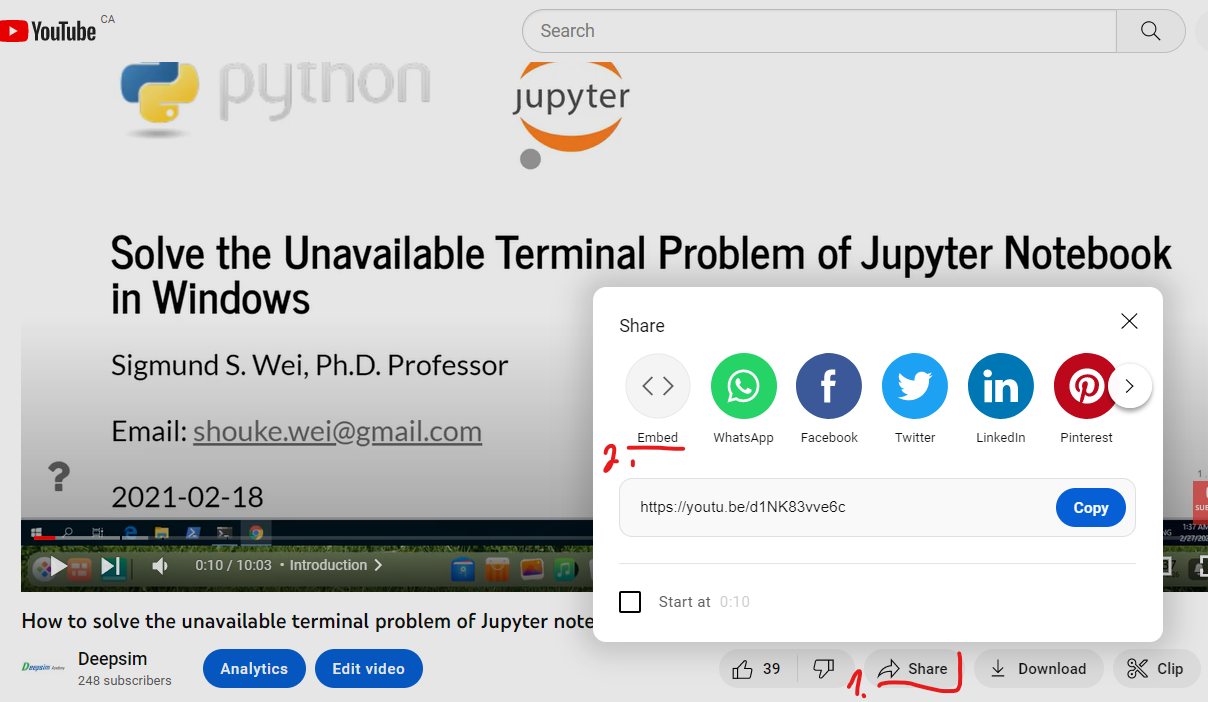The image size is (1208, 702).
Task: Copy the video link with Copy button
Action: click(x=1090, y=507)
